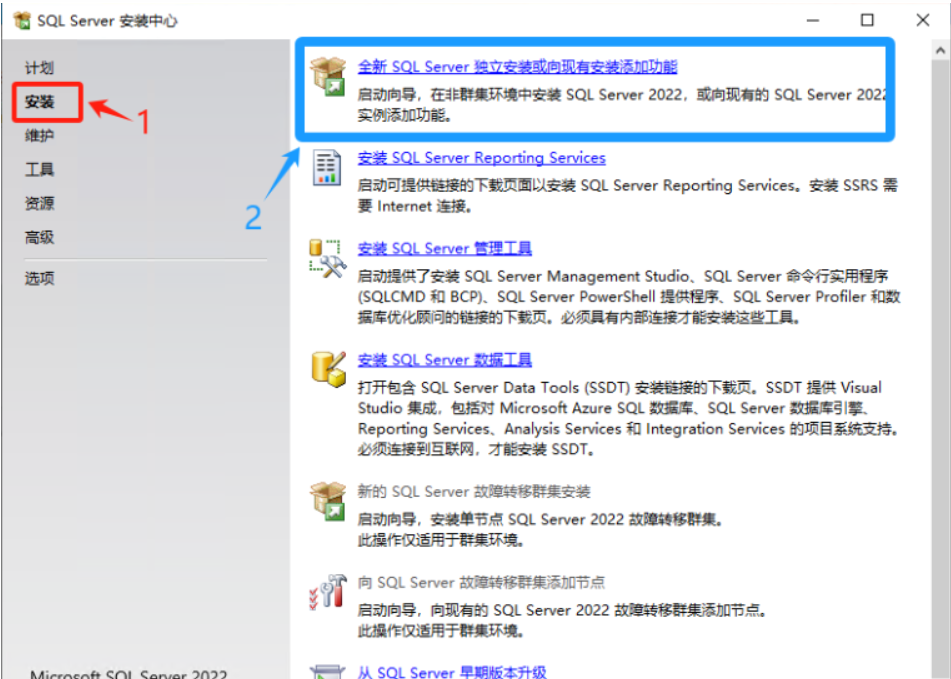Image resolution: width=951 pixels, height=679 pixels.
Task: Click the SQL Server data tools icon
Action: (x=328, y=369)
